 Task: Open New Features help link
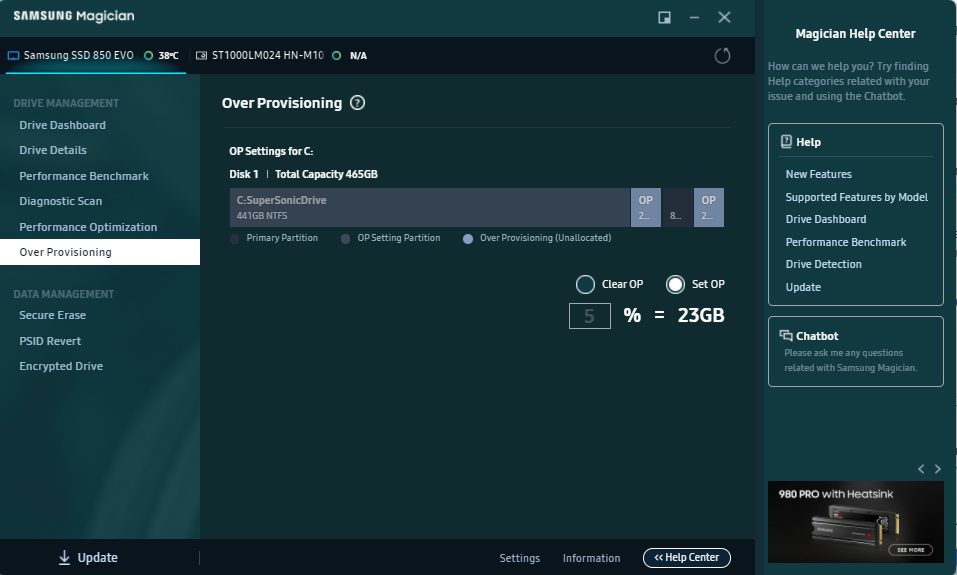(x=818, y=174)
